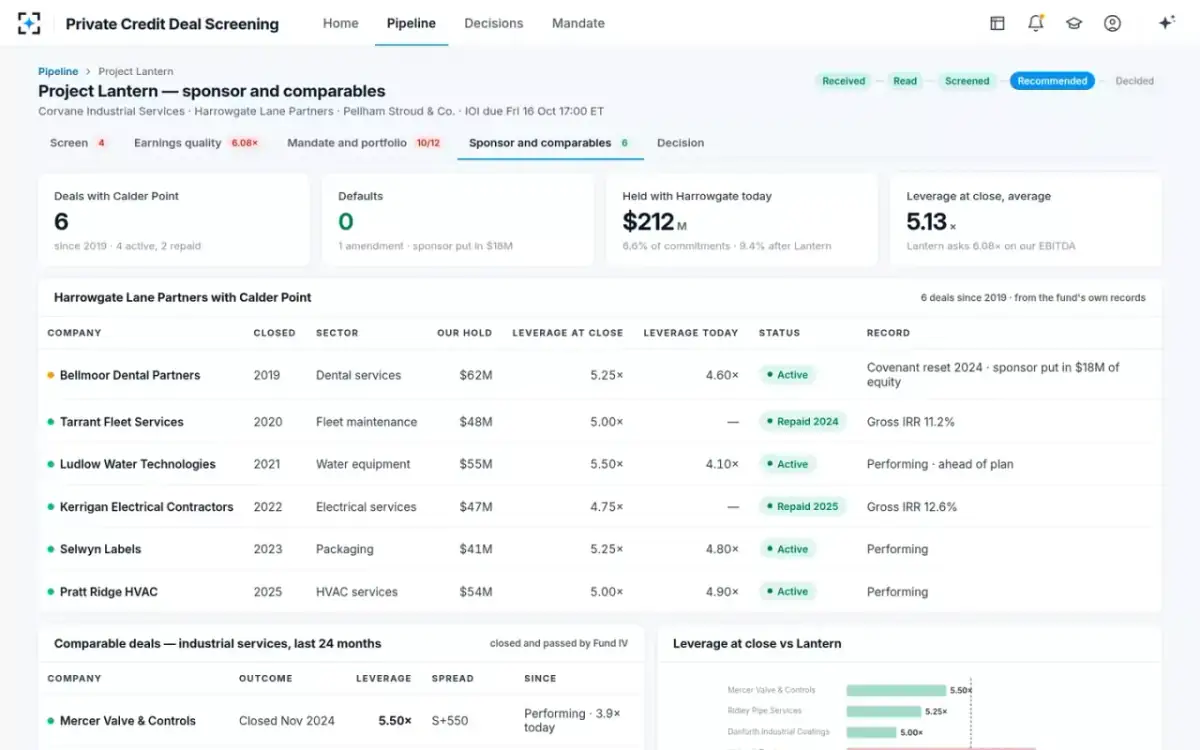Click the Decided stage label
Screen dimensions: 1200x750
pyautogui.click(x=1134, y=81)
